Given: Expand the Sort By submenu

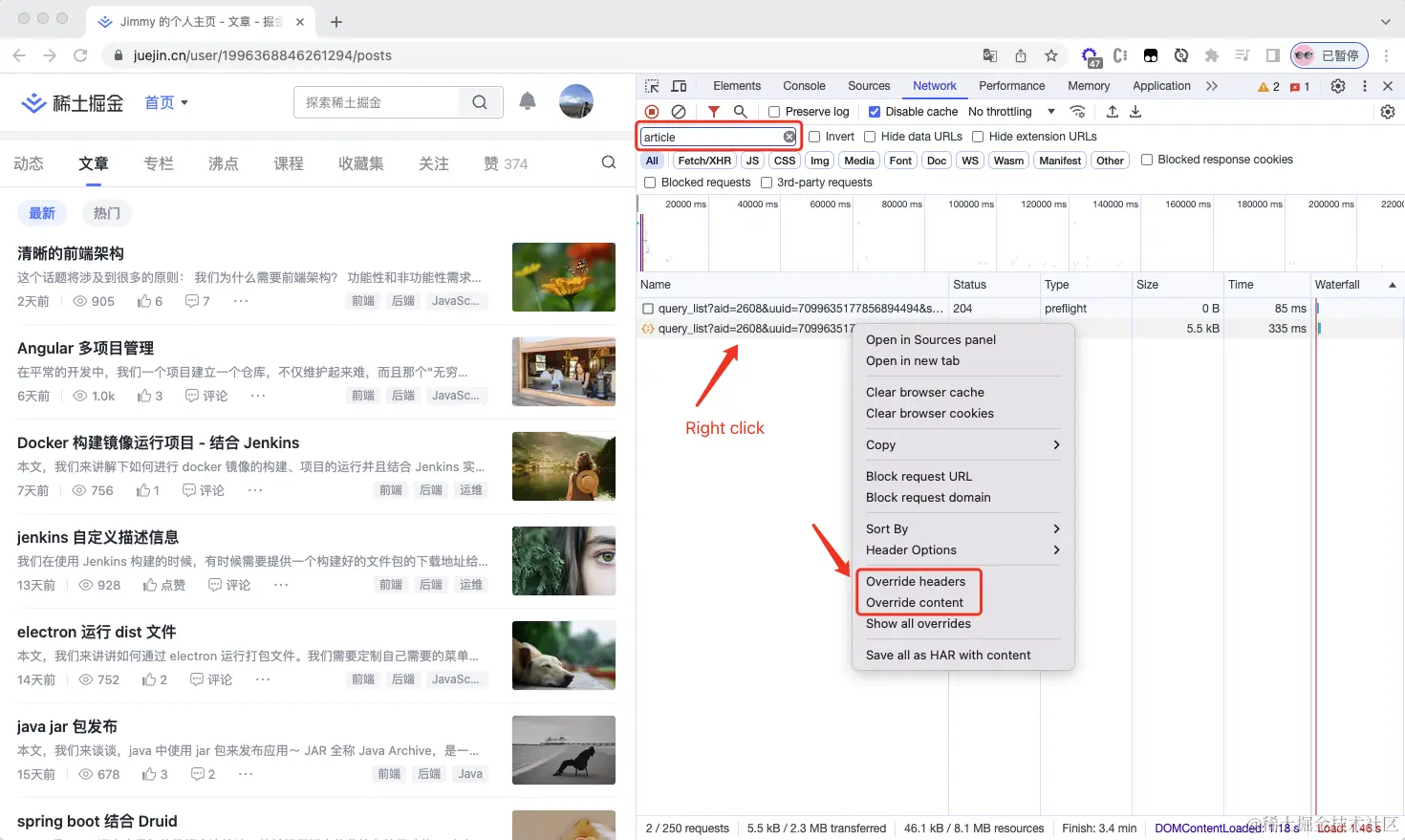Looking at the screenshot, I should [963, 529].
